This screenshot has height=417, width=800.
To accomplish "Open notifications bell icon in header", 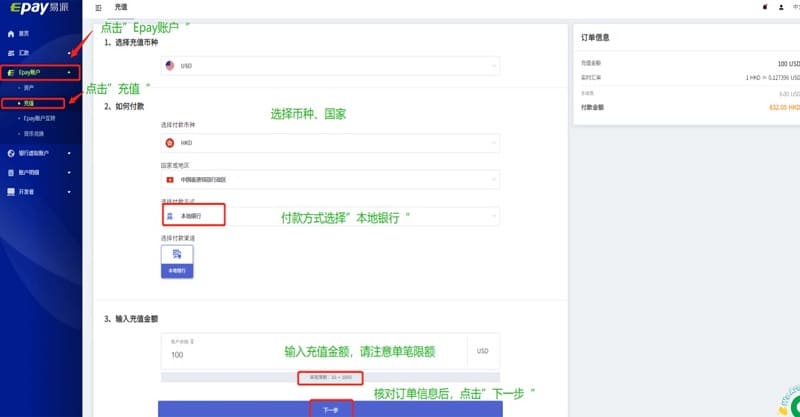I will pos(765,7).
